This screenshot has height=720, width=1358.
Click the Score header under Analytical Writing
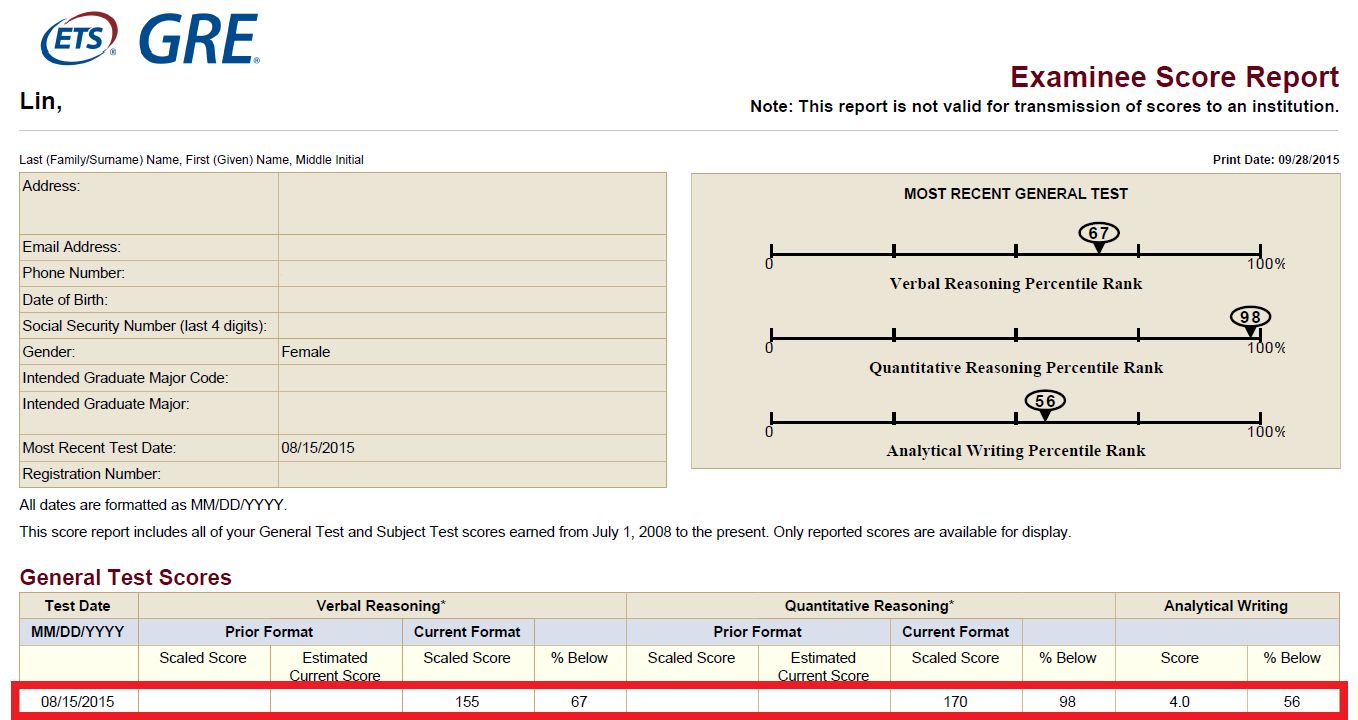1180,658
